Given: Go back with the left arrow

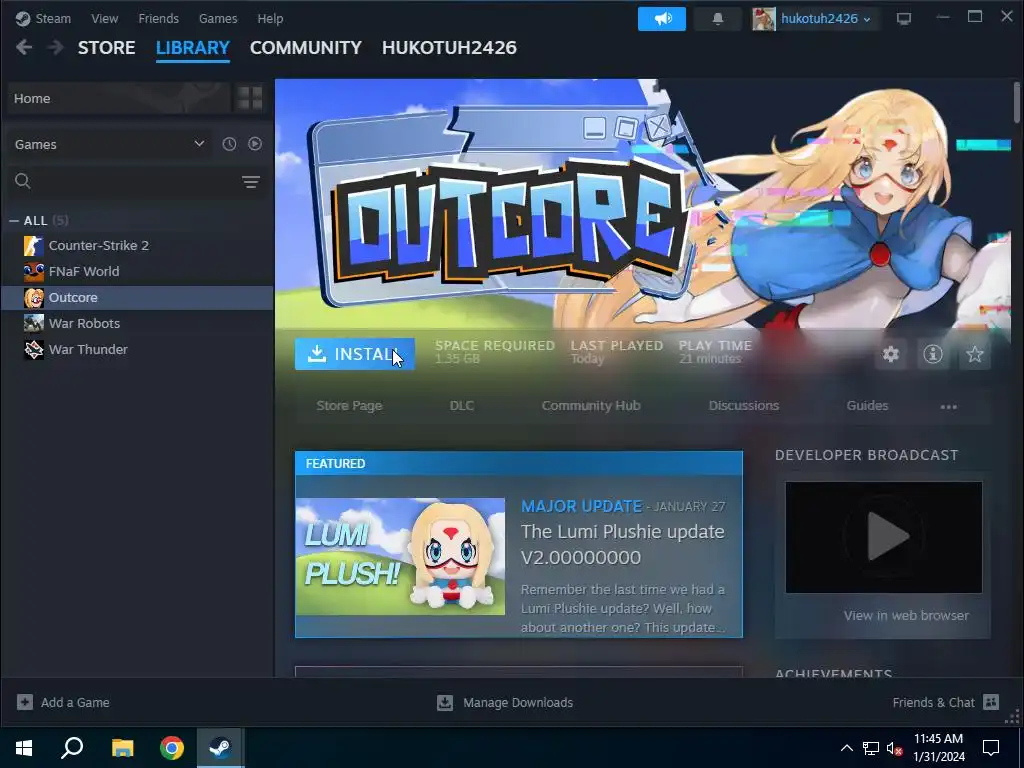Looking at the screenshot, I should 24,47.
